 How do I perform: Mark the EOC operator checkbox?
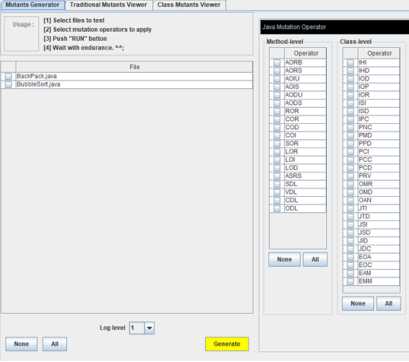[350, 265]
